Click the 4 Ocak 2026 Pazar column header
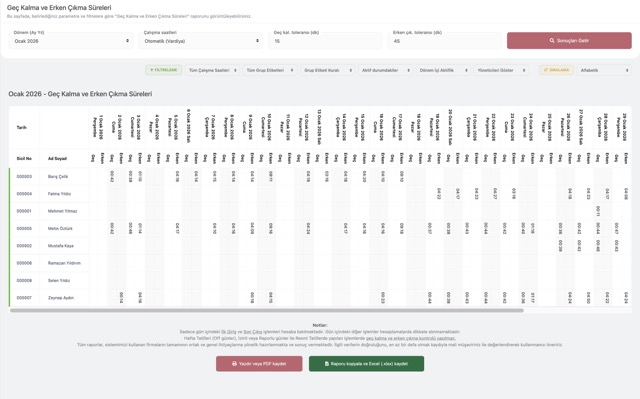 point(154,128)
